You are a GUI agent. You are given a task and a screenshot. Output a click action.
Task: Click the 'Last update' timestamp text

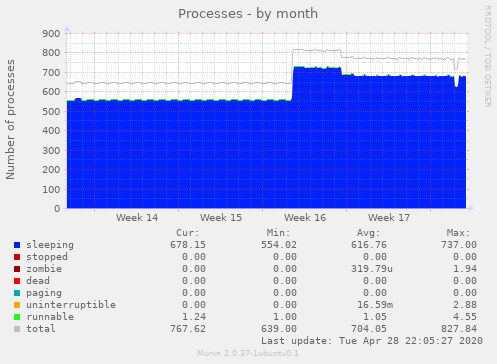pos(372,341)
